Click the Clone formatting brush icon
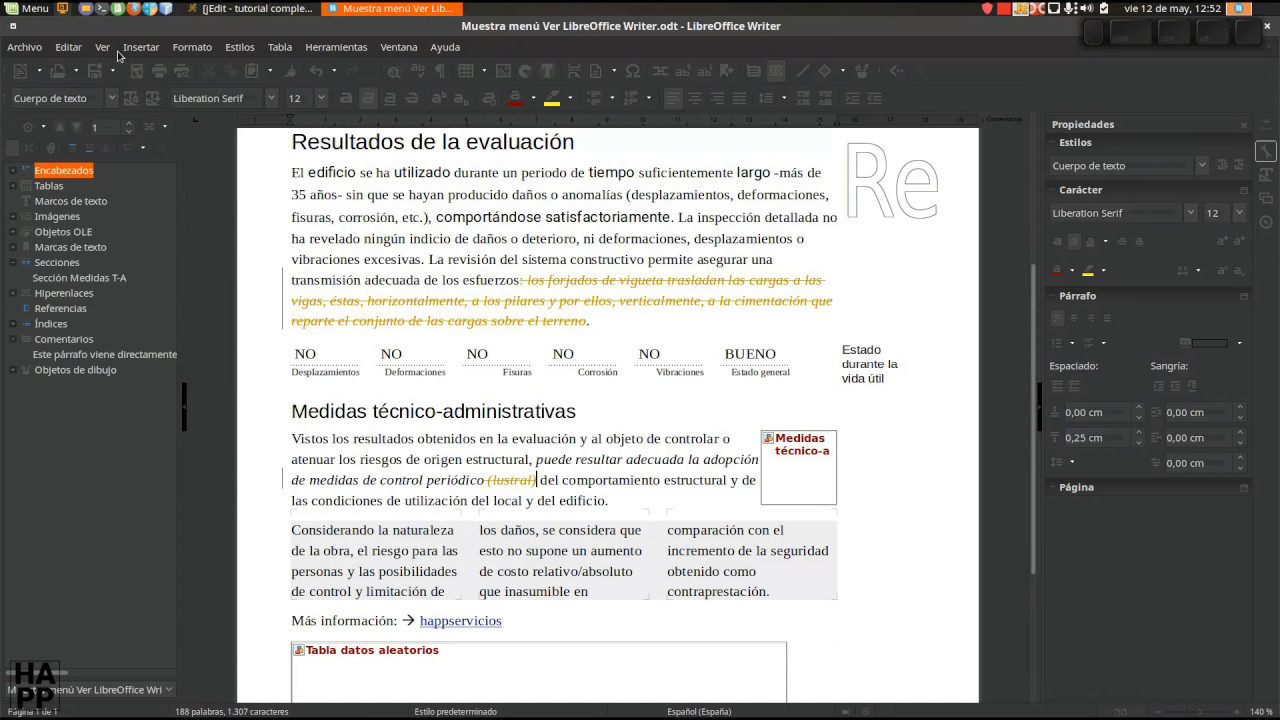This screenshot has height=720, width=1280. point(291,71)
